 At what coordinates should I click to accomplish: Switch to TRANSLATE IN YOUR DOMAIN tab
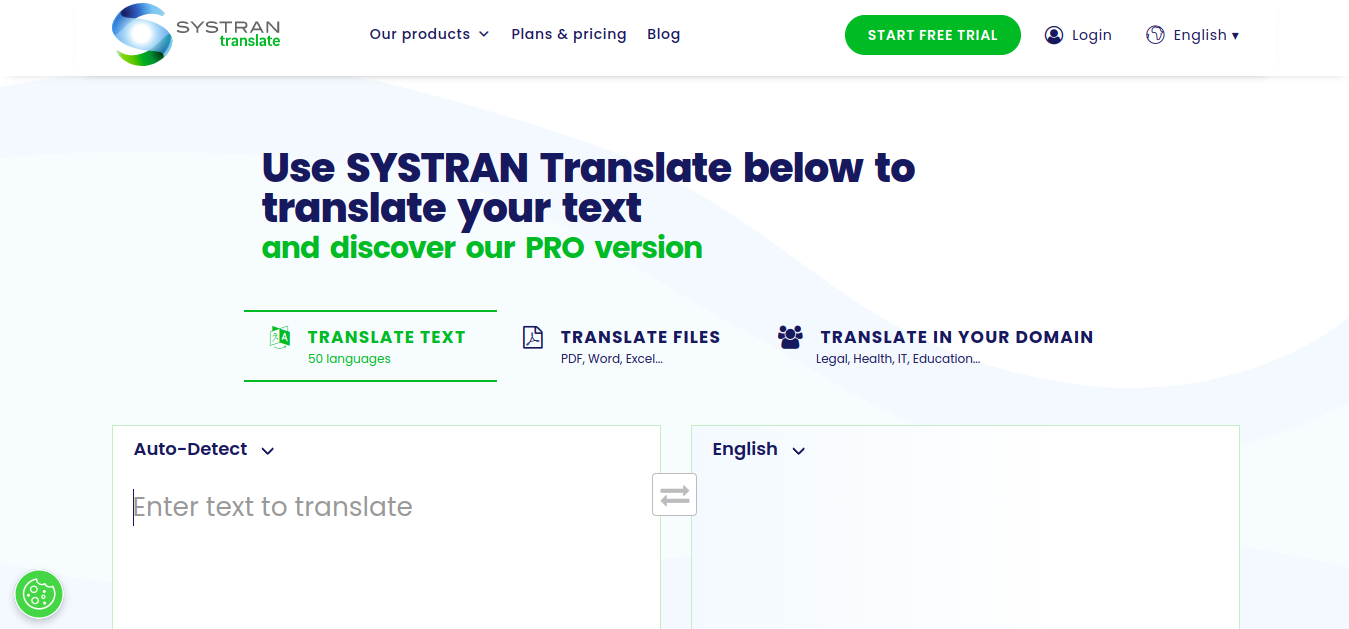pyautogui.click(x=935, y=346)
